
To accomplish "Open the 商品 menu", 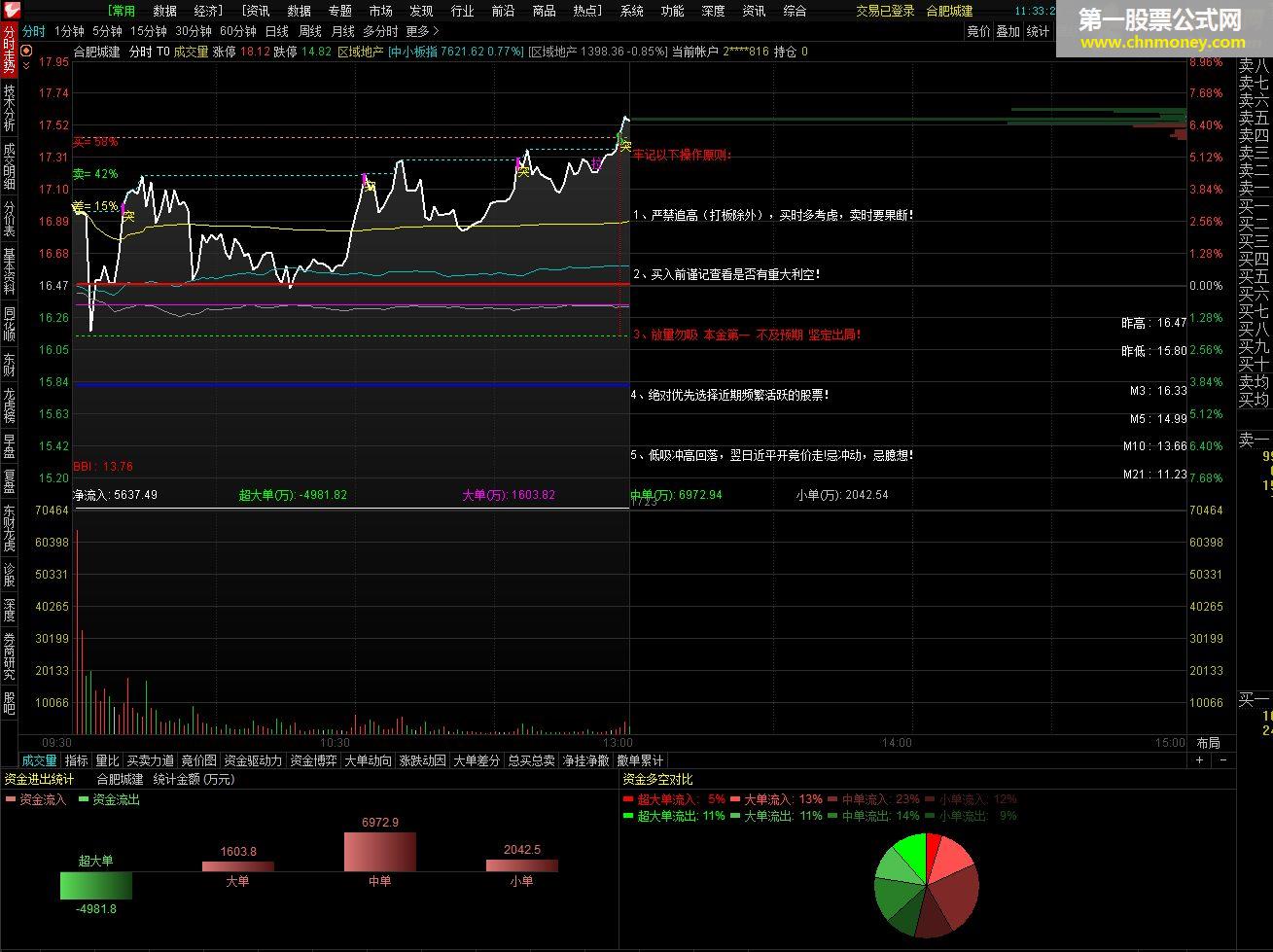I will point(545,11).
